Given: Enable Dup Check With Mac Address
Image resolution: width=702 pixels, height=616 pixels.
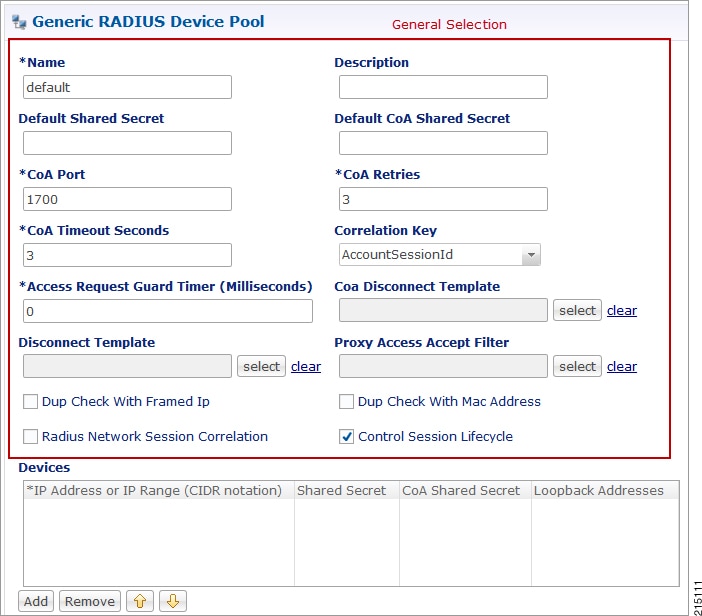Looking at the screenshot, I should click(x=346, y=402).
